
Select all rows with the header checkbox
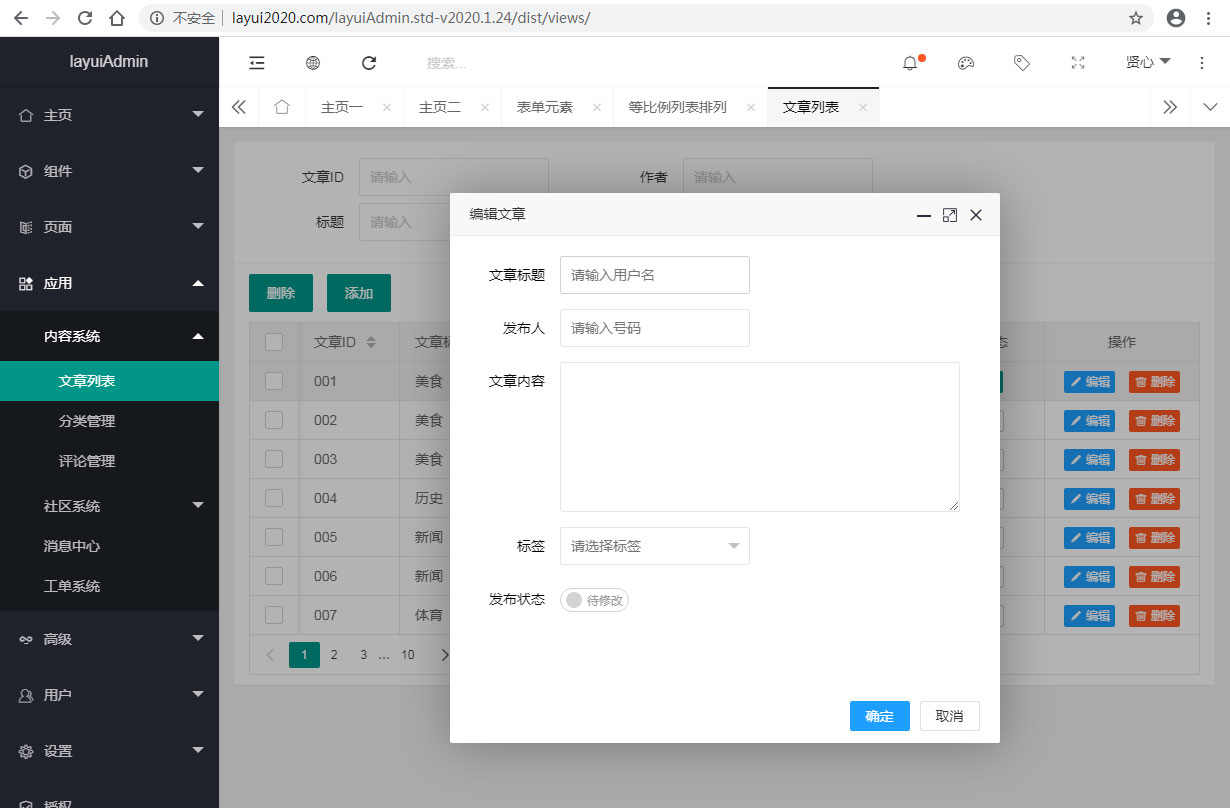tap(274, 341)
